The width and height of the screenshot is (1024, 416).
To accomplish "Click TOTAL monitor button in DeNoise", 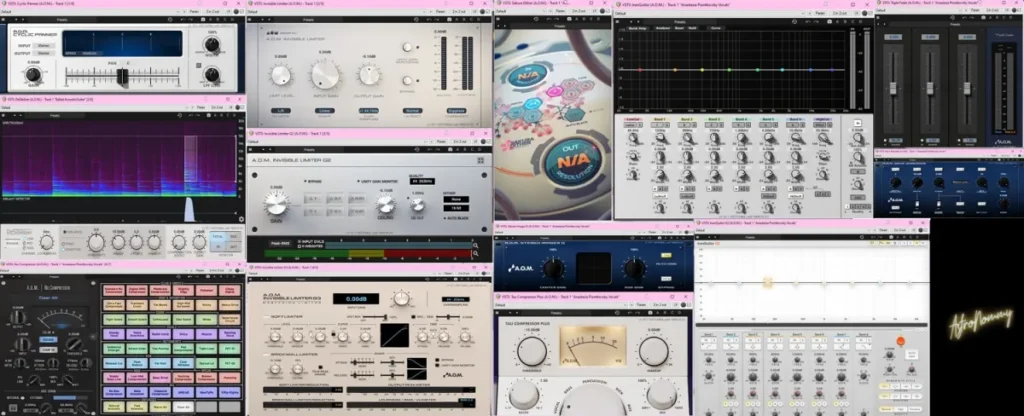I will [219, 236].
